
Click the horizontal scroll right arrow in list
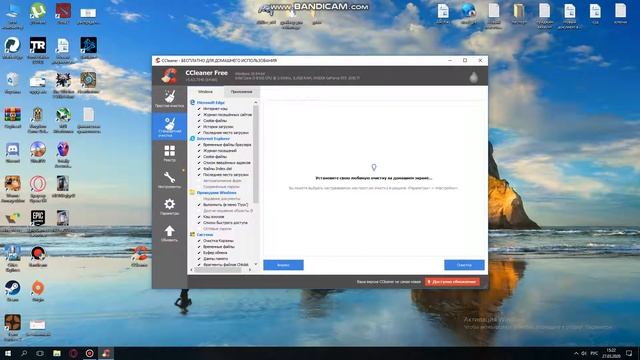pyautogui.click(x=250, y=270)
